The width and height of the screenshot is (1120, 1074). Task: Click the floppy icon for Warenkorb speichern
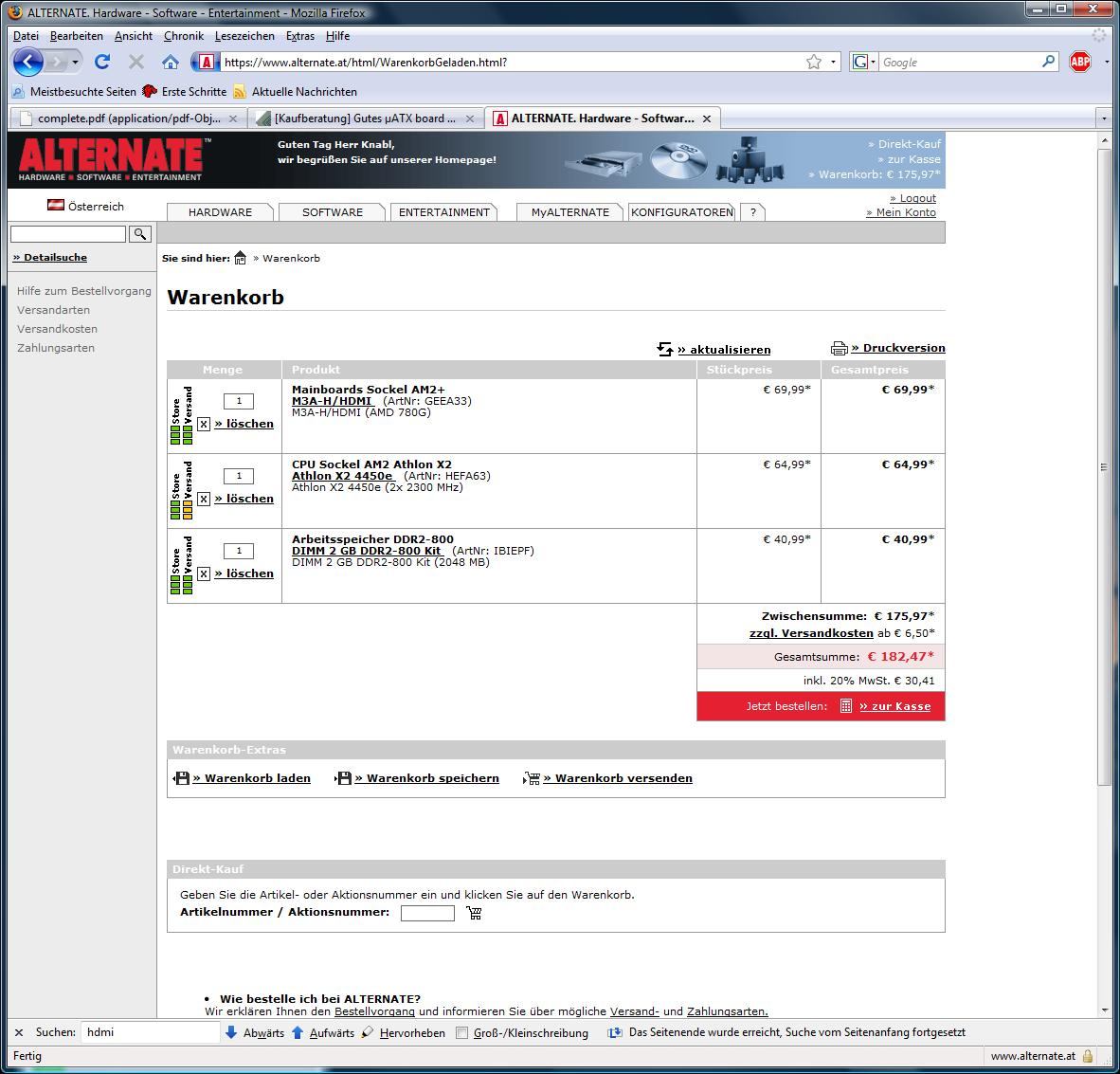pos(344,778)
